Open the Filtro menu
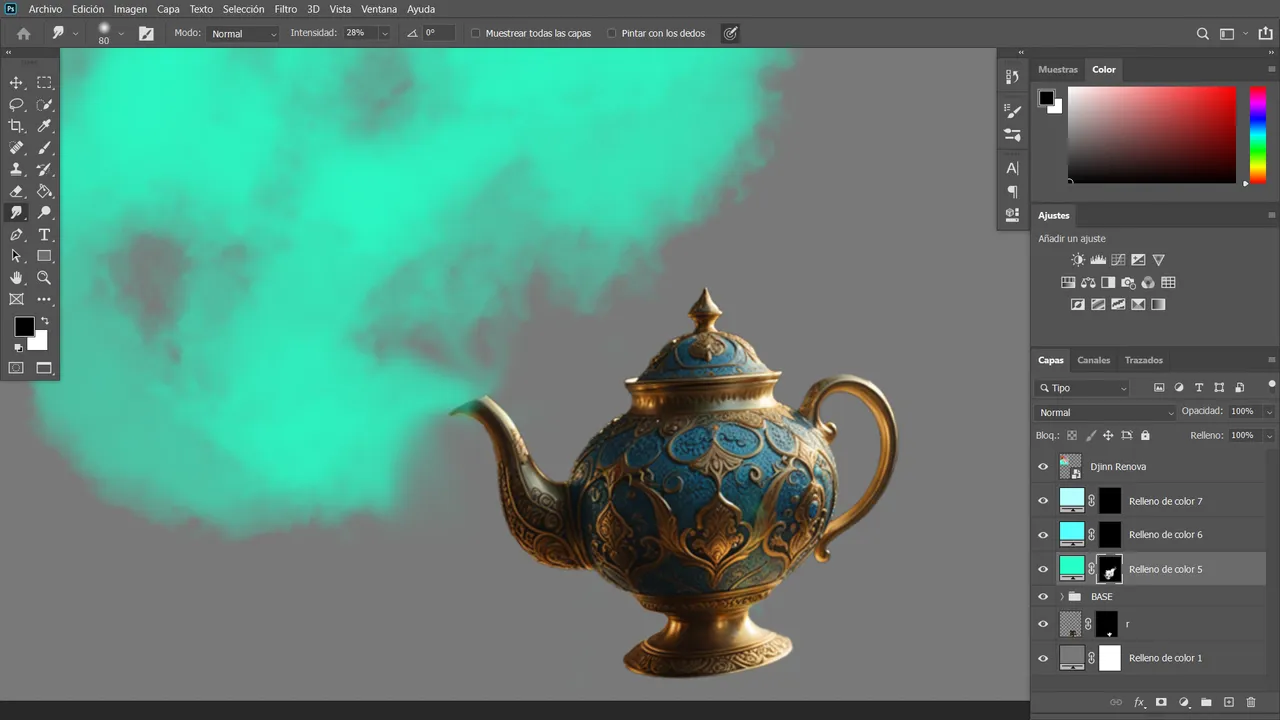This screenshot has height=720, width=1280. (x=286, y=9)
